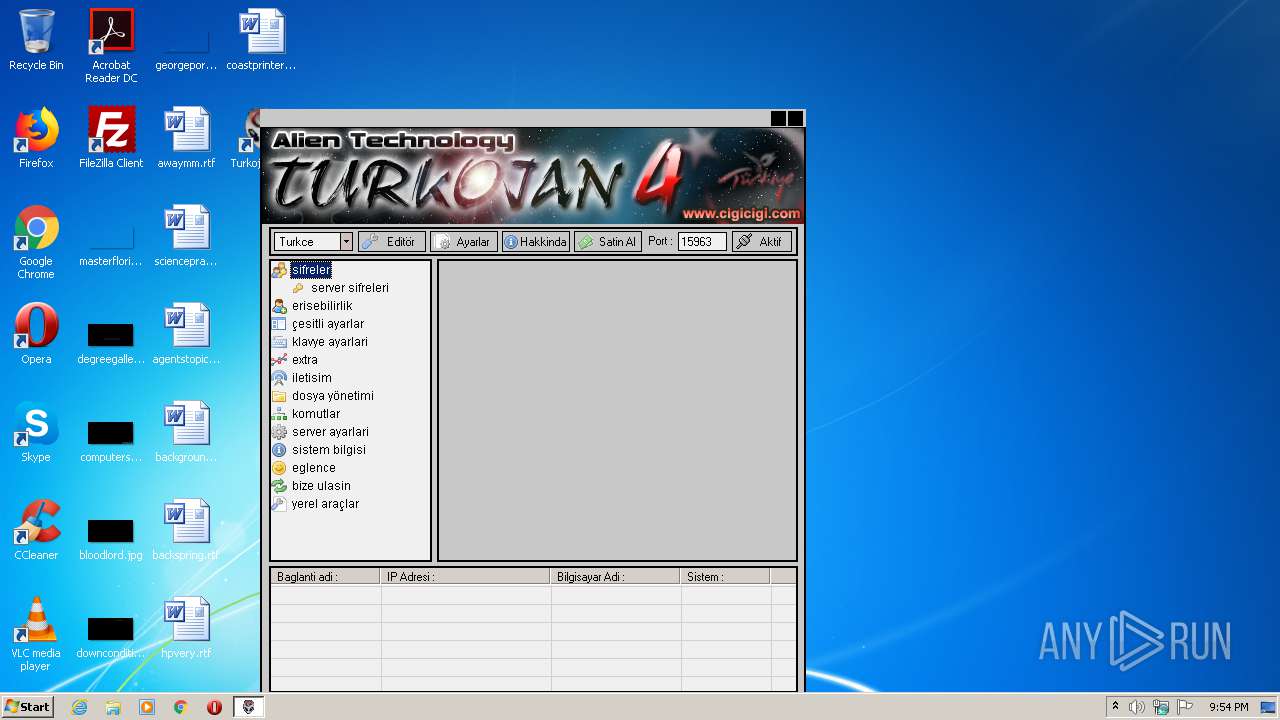1280x720 pixels.
Task: Click the Editör toolbar button
Action: [x=391, y=242]
